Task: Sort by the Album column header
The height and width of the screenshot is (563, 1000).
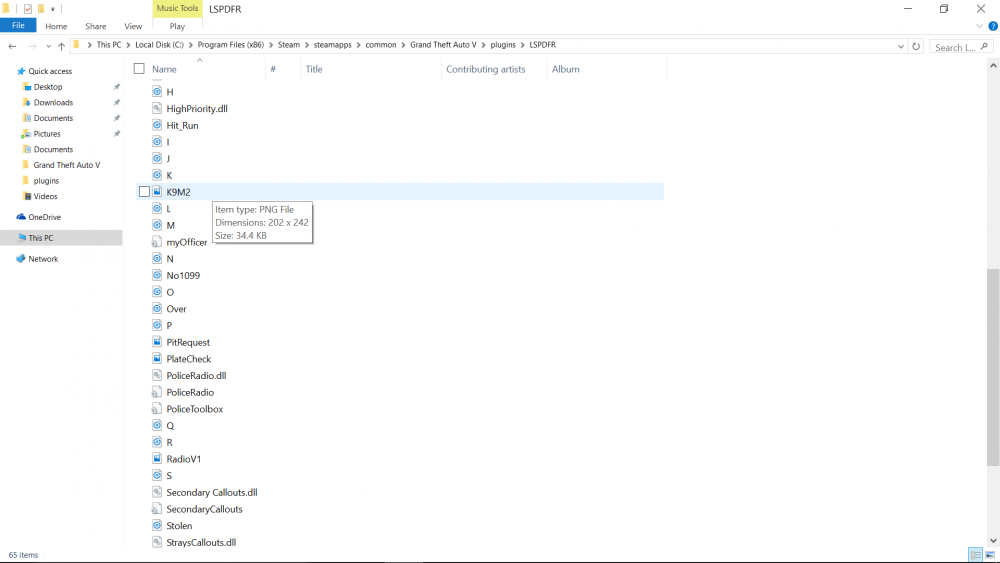Action: [566, 69]
